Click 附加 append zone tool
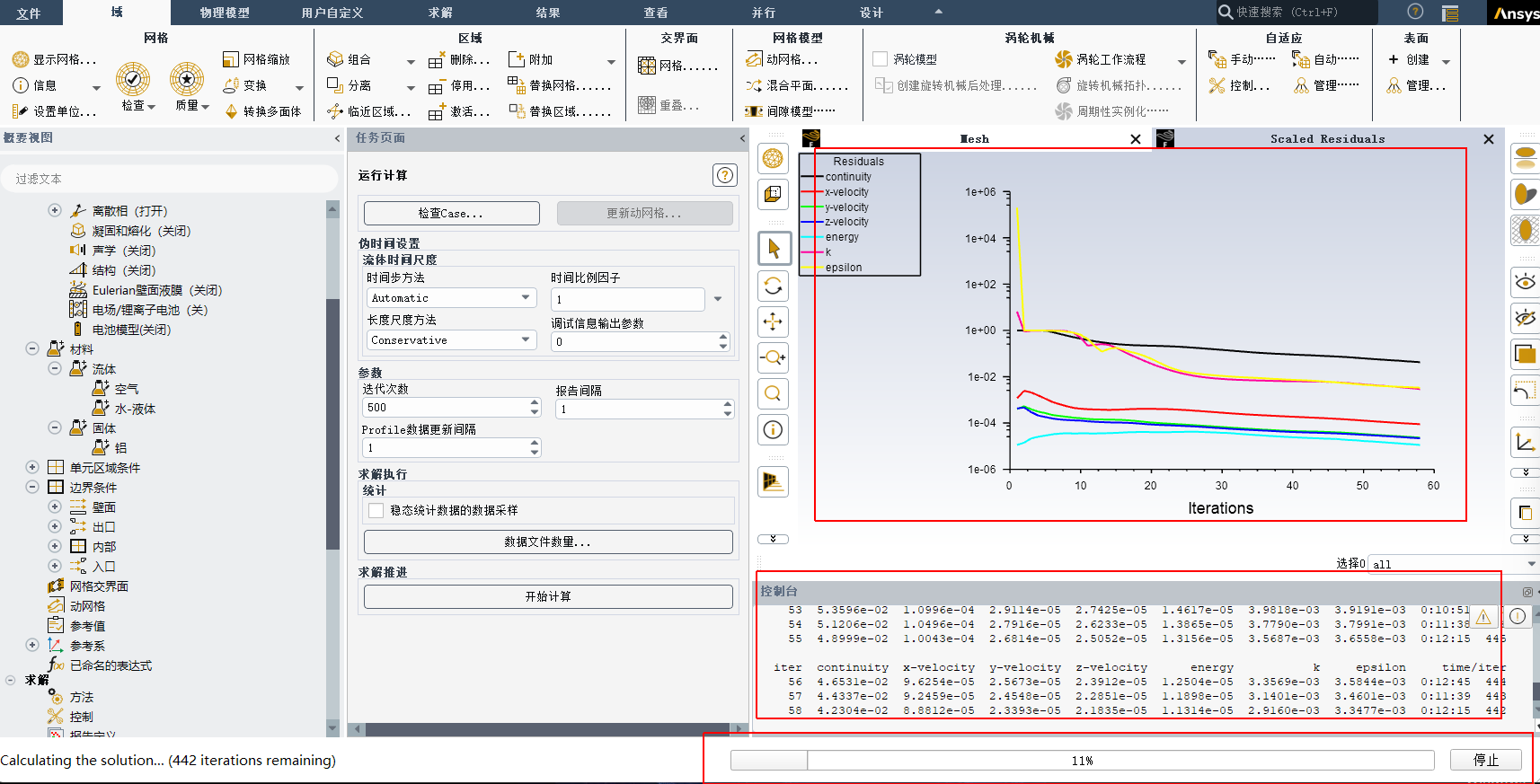The width and height of the screenshot is (1540, 784). 517,59
